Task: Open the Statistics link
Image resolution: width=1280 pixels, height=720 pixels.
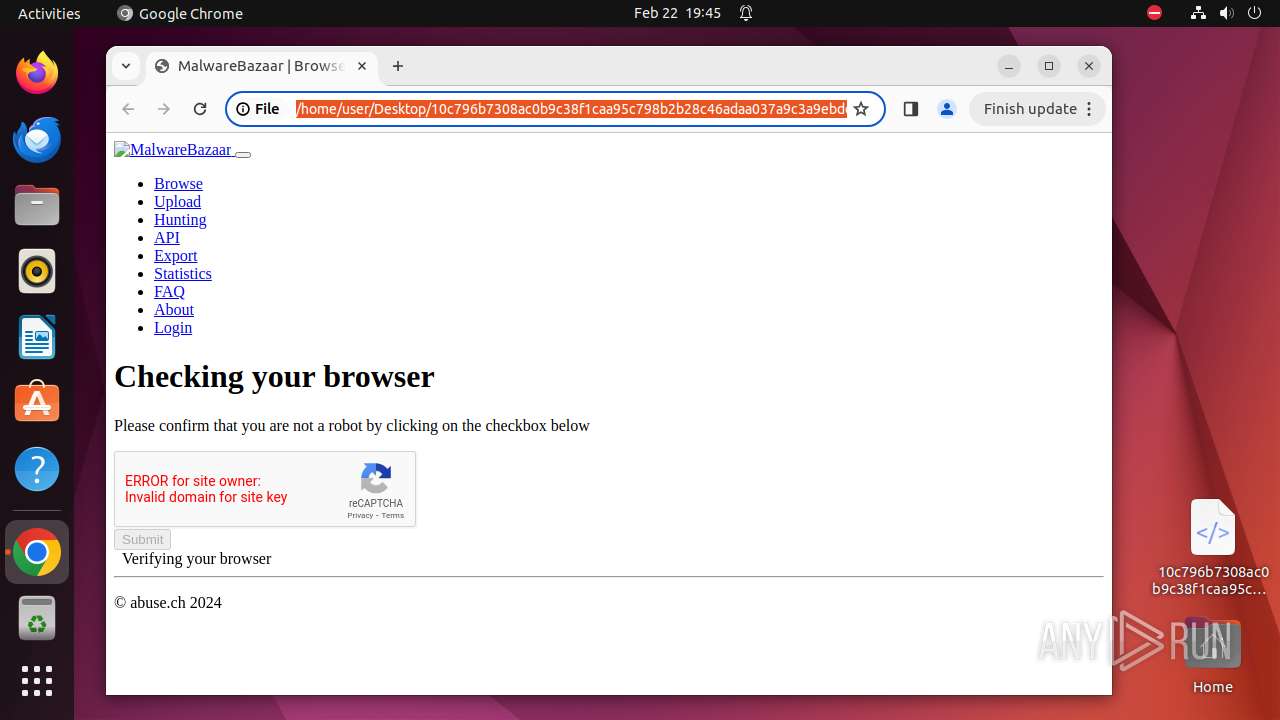Action: tap(183, 274)
